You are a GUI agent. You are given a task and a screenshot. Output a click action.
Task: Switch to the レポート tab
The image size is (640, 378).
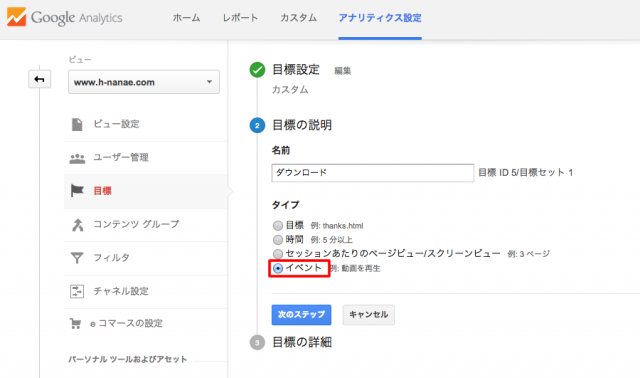pyautogui.click(x=240, y=18)
